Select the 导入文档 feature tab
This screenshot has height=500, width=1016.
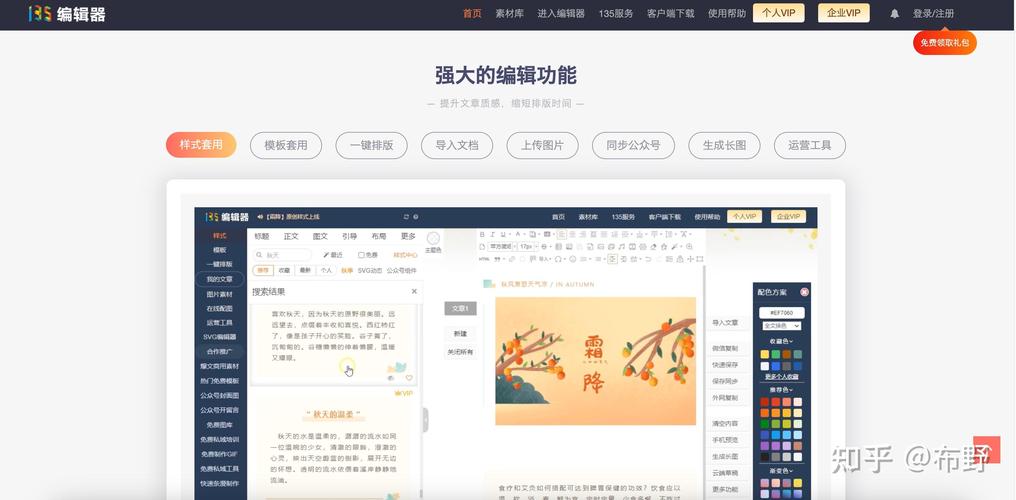(457, 145)
